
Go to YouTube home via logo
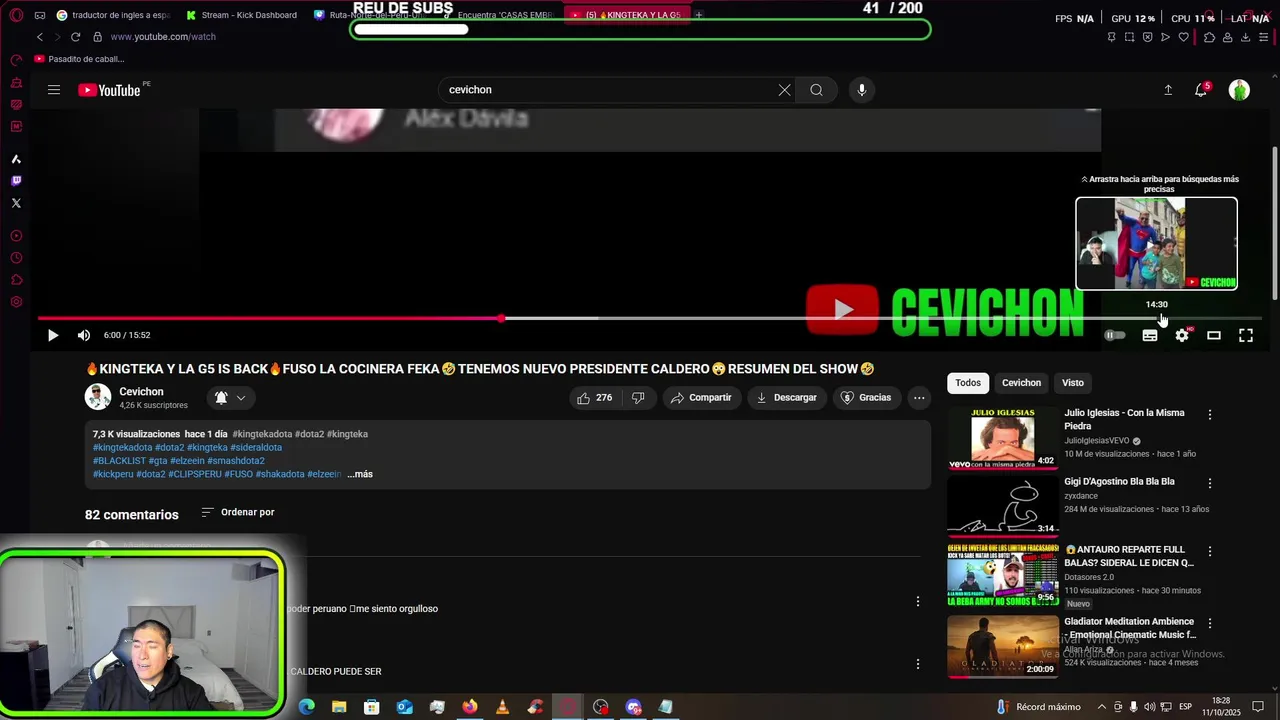point(110,90)
